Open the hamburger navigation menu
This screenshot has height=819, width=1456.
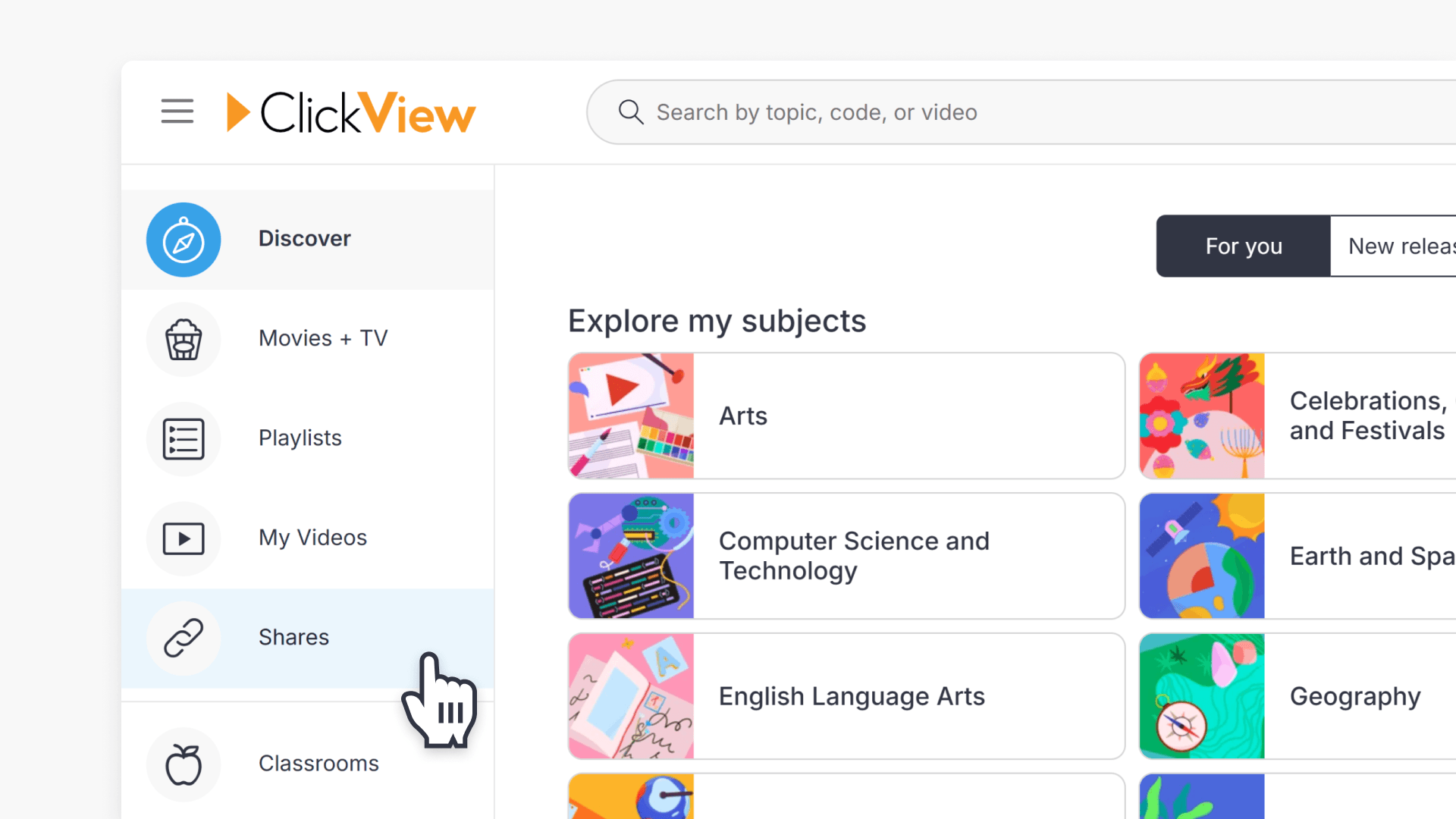(x=177, y=111)
